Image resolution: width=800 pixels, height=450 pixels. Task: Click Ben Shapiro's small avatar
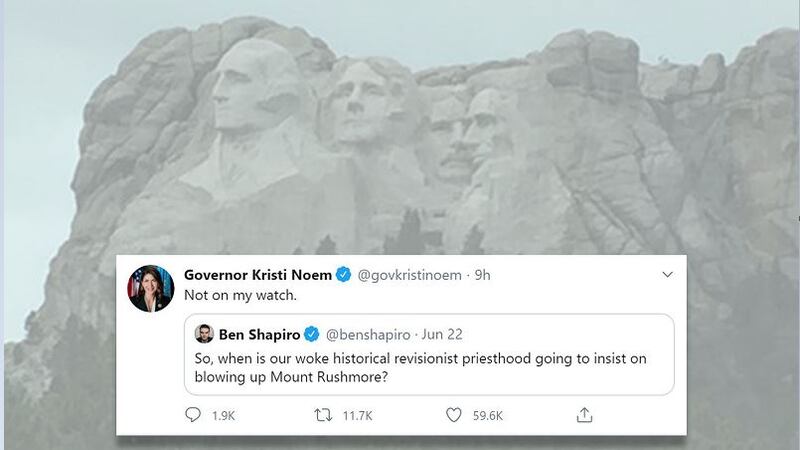pos(202,334)
